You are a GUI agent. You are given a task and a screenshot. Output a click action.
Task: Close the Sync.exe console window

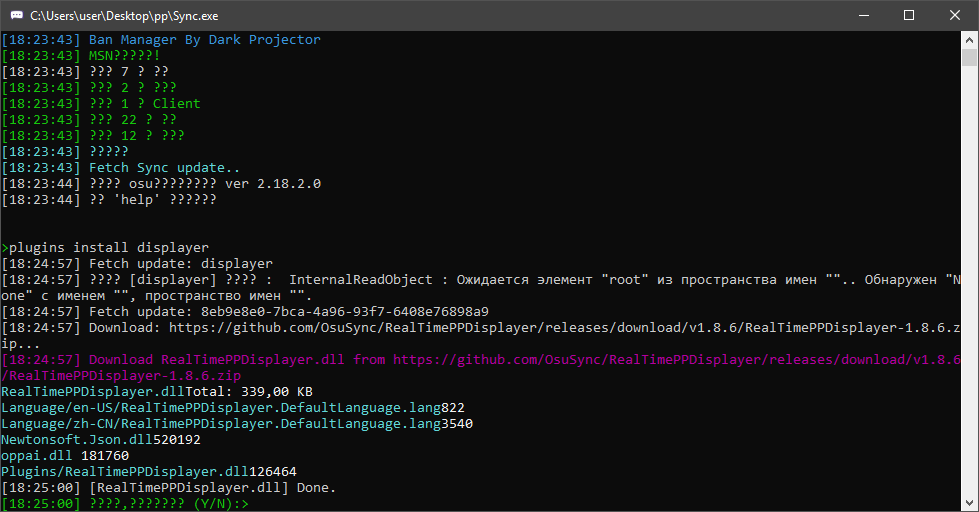(x=955, y=16)
